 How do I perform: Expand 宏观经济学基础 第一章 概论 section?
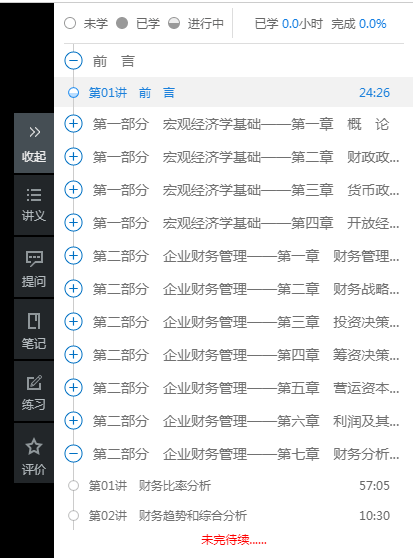[73, 124]
